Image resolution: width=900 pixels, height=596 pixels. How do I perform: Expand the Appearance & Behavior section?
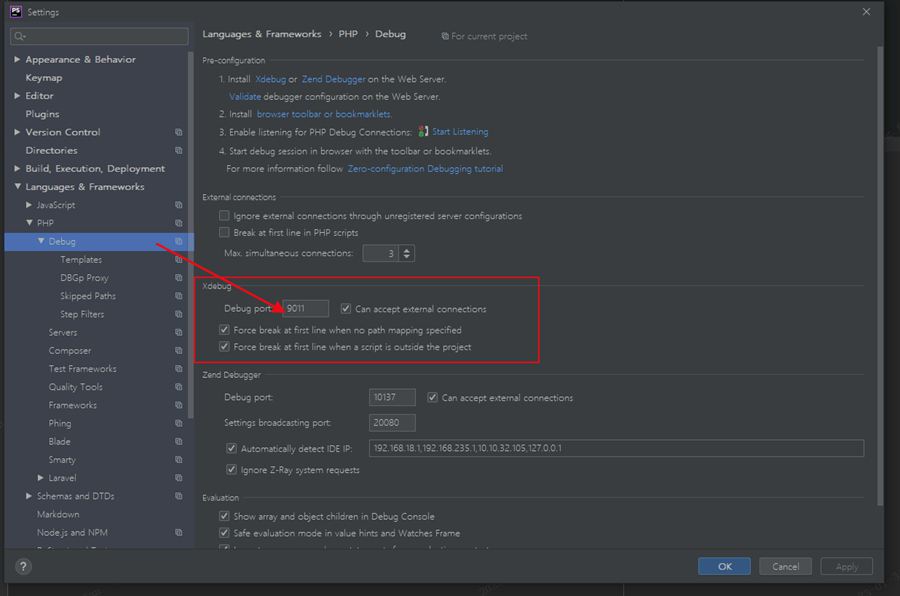pyautogui.click(x=17, y=60)
